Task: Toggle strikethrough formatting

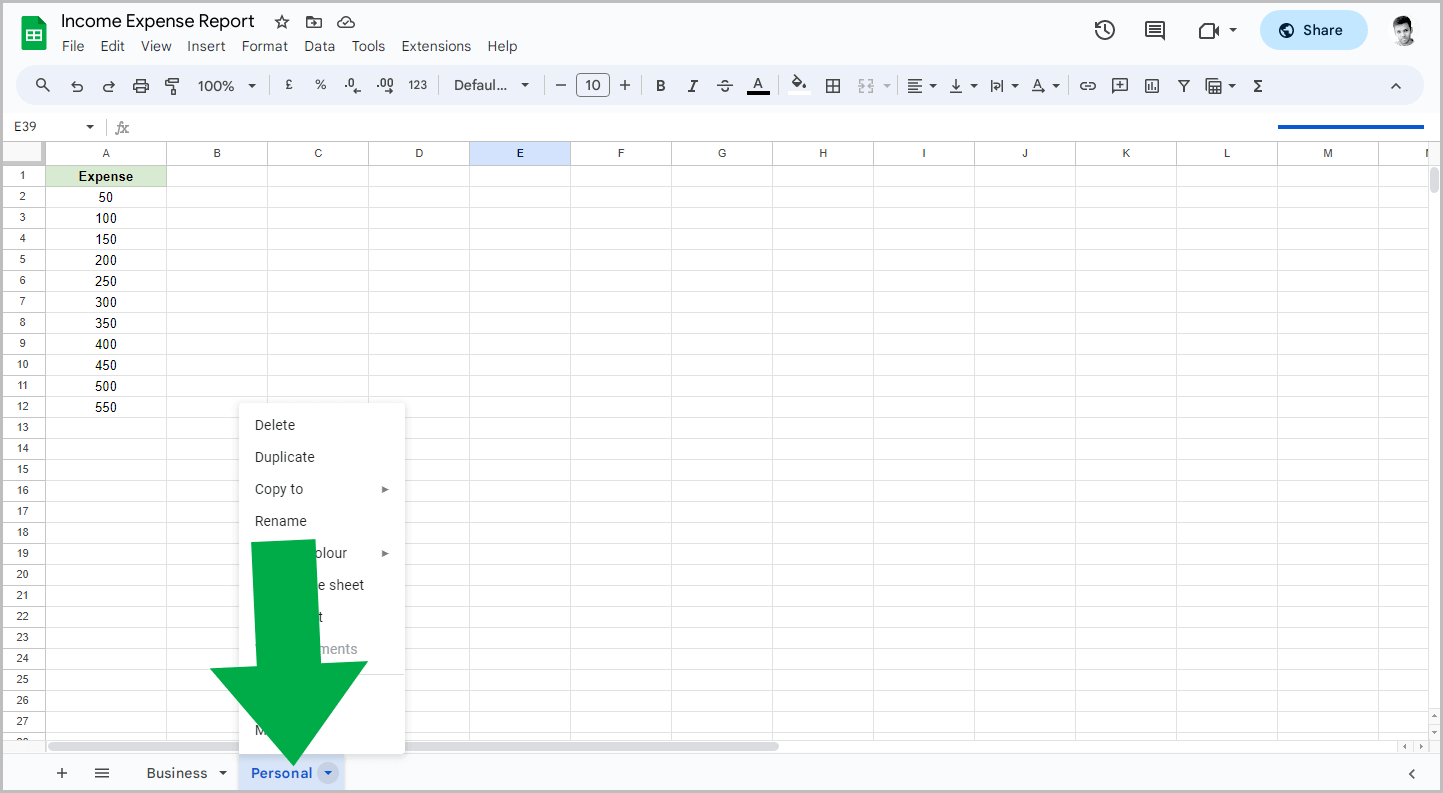Action: (x=725, y=86)
